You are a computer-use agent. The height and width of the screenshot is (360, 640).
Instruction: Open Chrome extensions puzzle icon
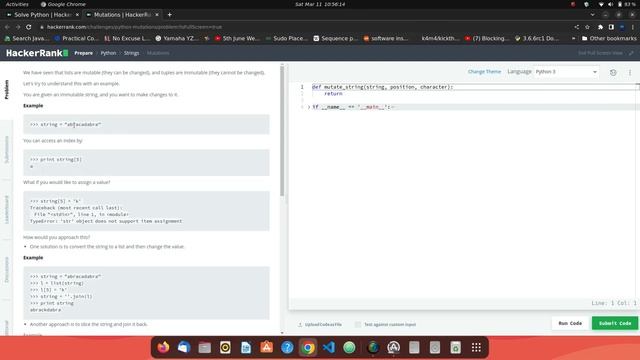pos(600,27)
